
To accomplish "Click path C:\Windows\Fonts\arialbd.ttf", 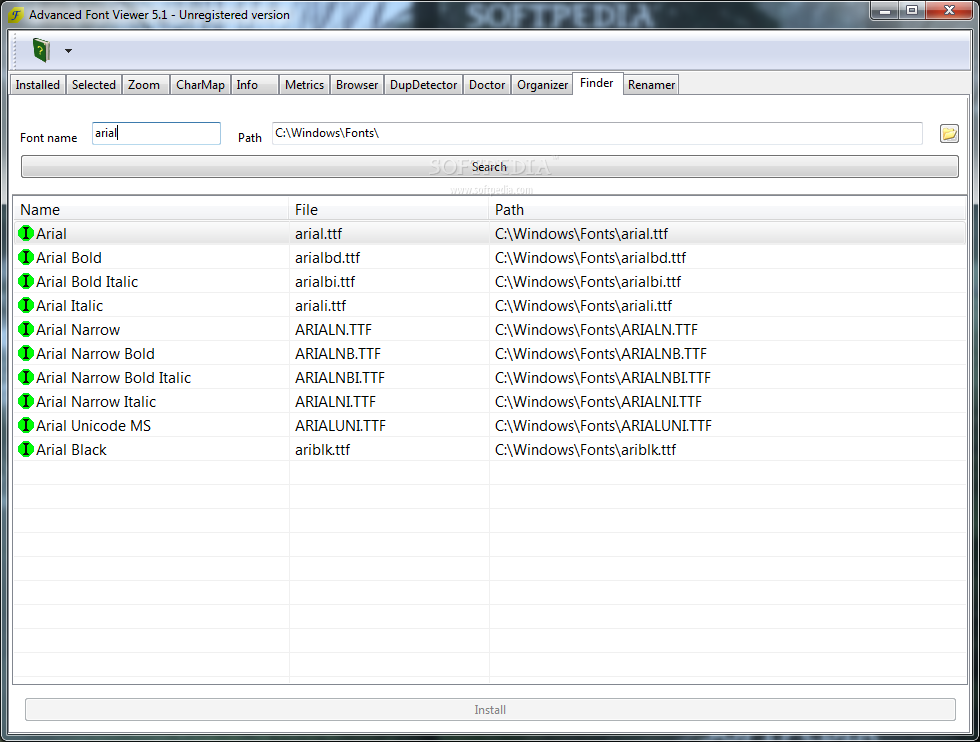I will click(x=591, y=258).
